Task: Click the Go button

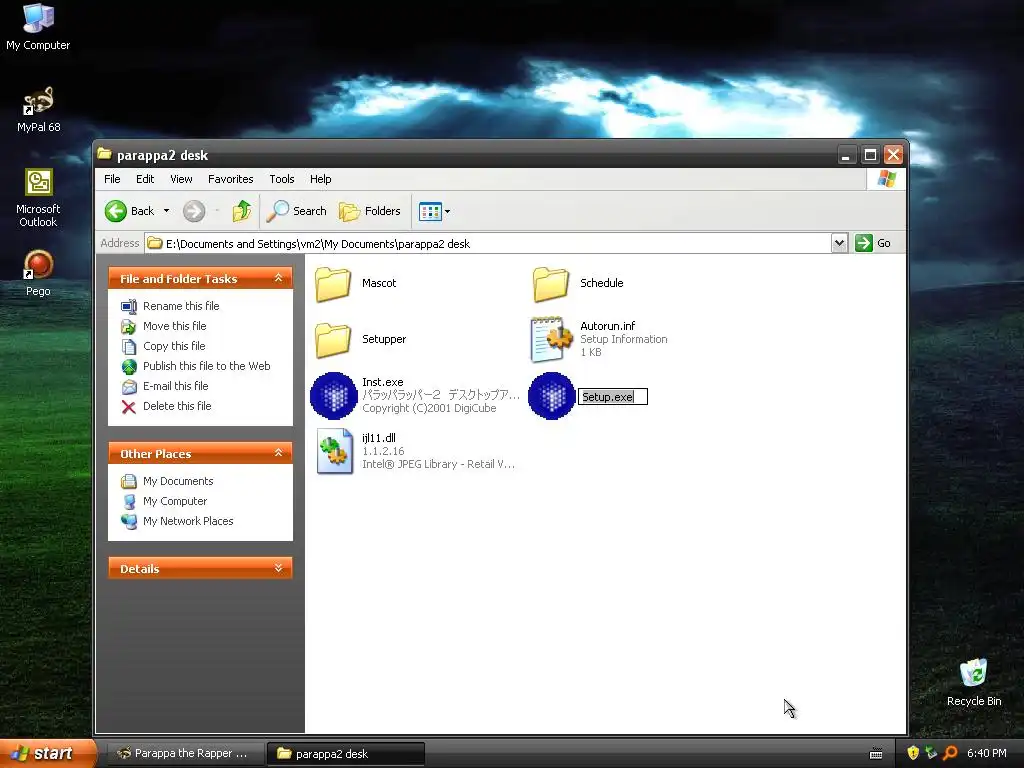Action: pyautogui.click(x=873, y=243)
